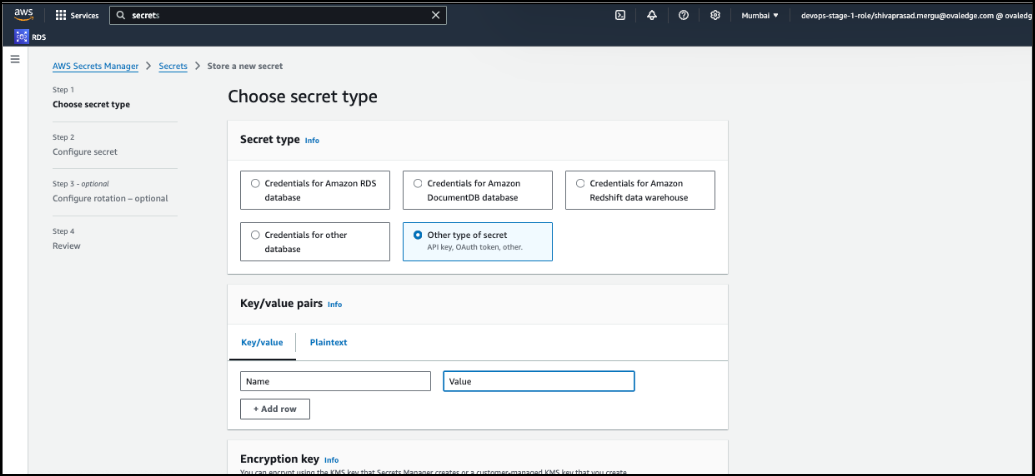
Task: Choose the Other type of secret option
Action: pos(418,235)
